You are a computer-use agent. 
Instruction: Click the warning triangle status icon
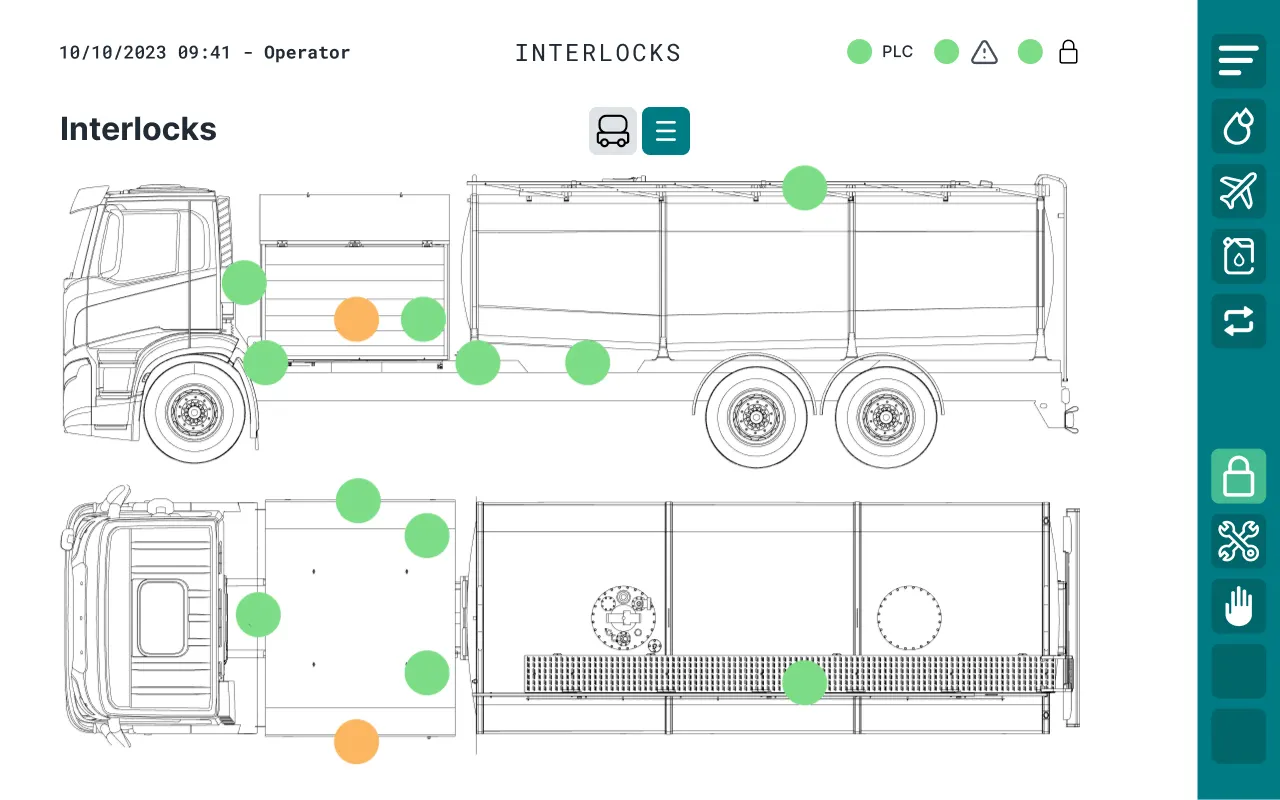[985, 52]
